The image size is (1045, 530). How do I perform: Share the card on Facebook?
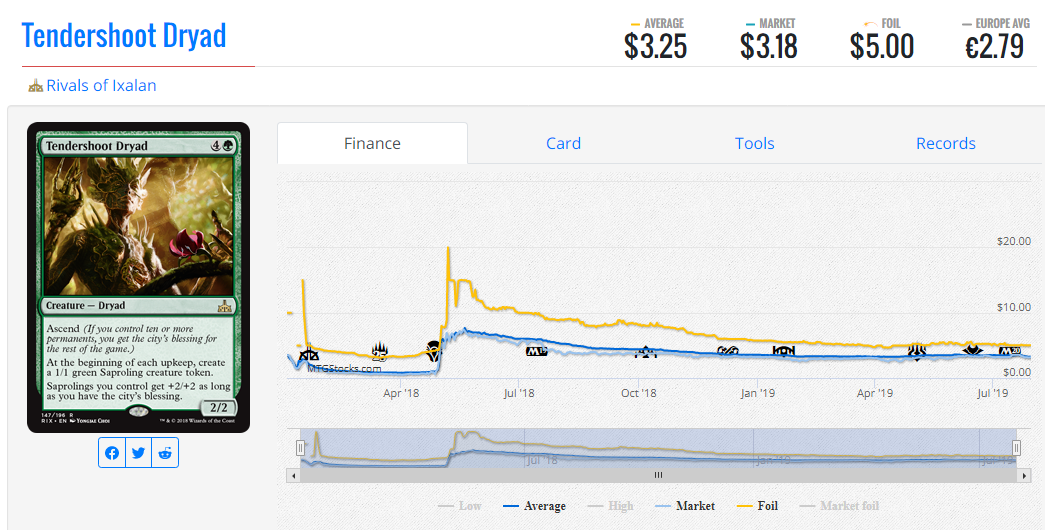pyautogui.click(x=112, y=453)
